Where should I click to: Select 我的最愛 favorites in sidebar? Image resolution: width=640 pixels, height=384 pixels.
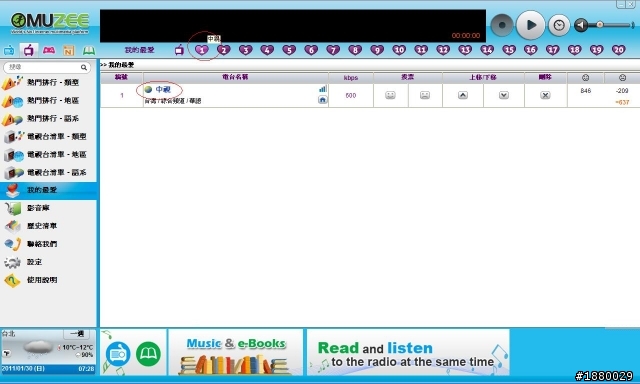(x=48, y=190)
